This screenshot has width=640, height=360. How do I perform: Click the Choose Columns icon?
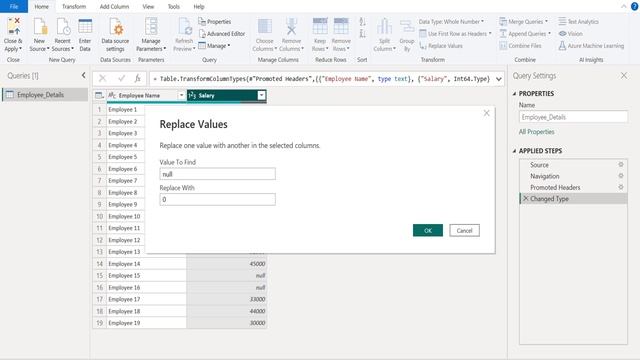click(x=264, y=27)
